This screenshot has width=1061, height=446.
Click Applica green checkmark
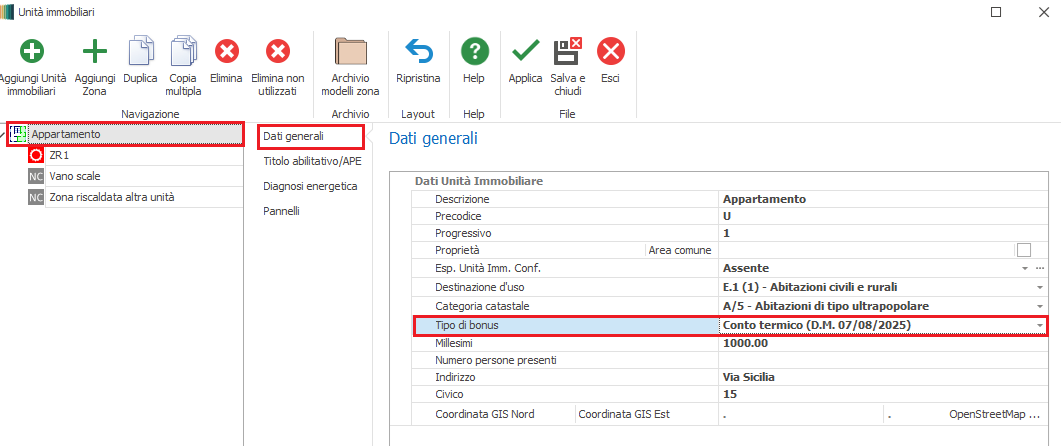coord(525,52)
